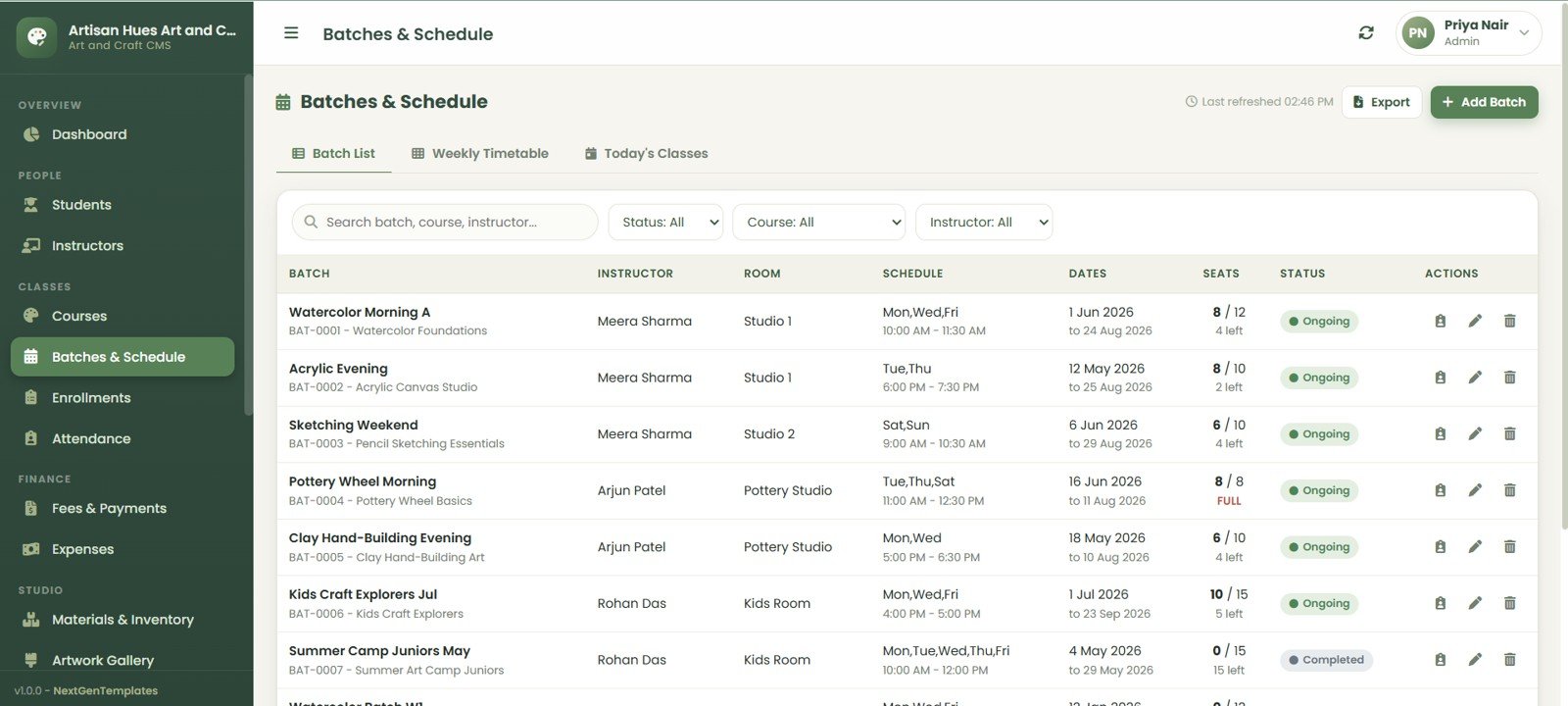This screenshot has height=706, width=1568.
Task: Delete the Summer Camp Juniors May batch
Action: pyautogui.click(x=1509, y=660)
